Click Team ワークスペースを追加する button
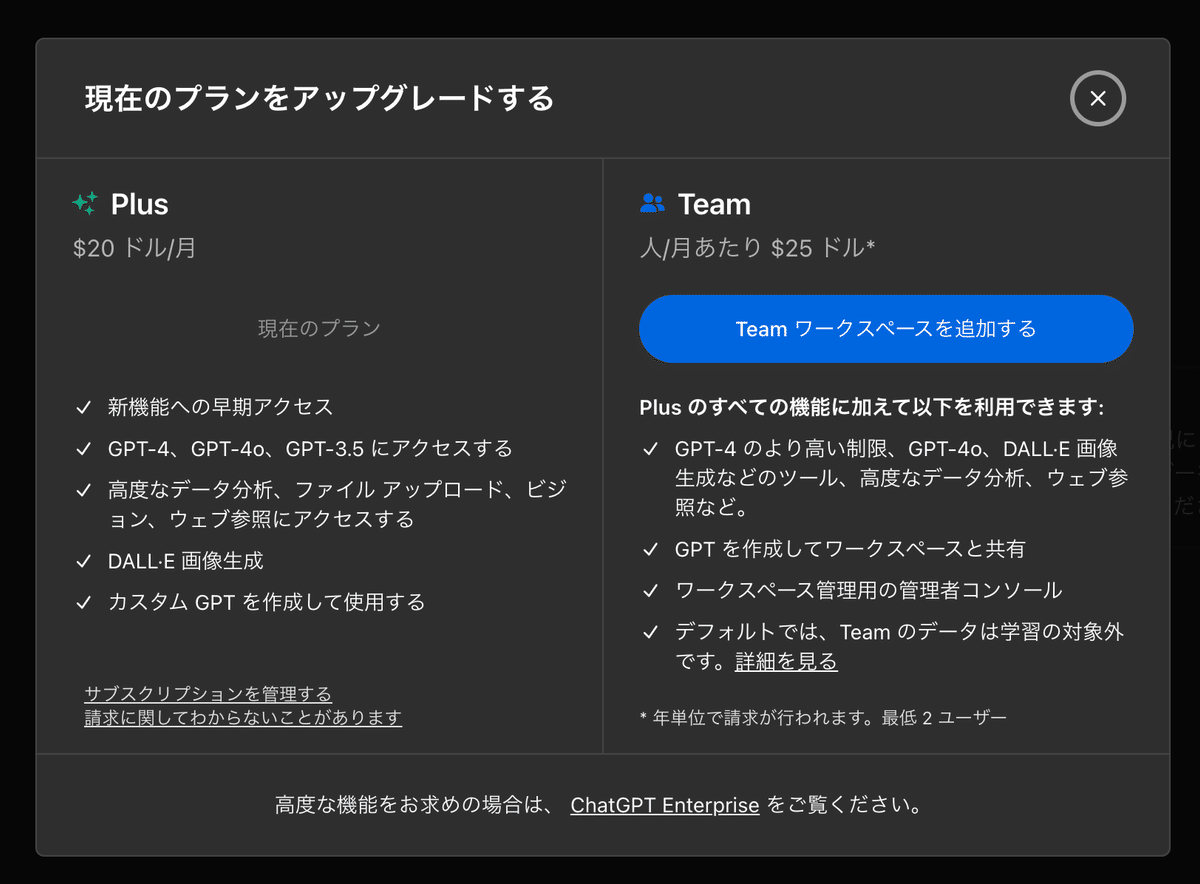Image resolution: width=1200 pixels, height=884 pixels. click(x=886, y=328)
